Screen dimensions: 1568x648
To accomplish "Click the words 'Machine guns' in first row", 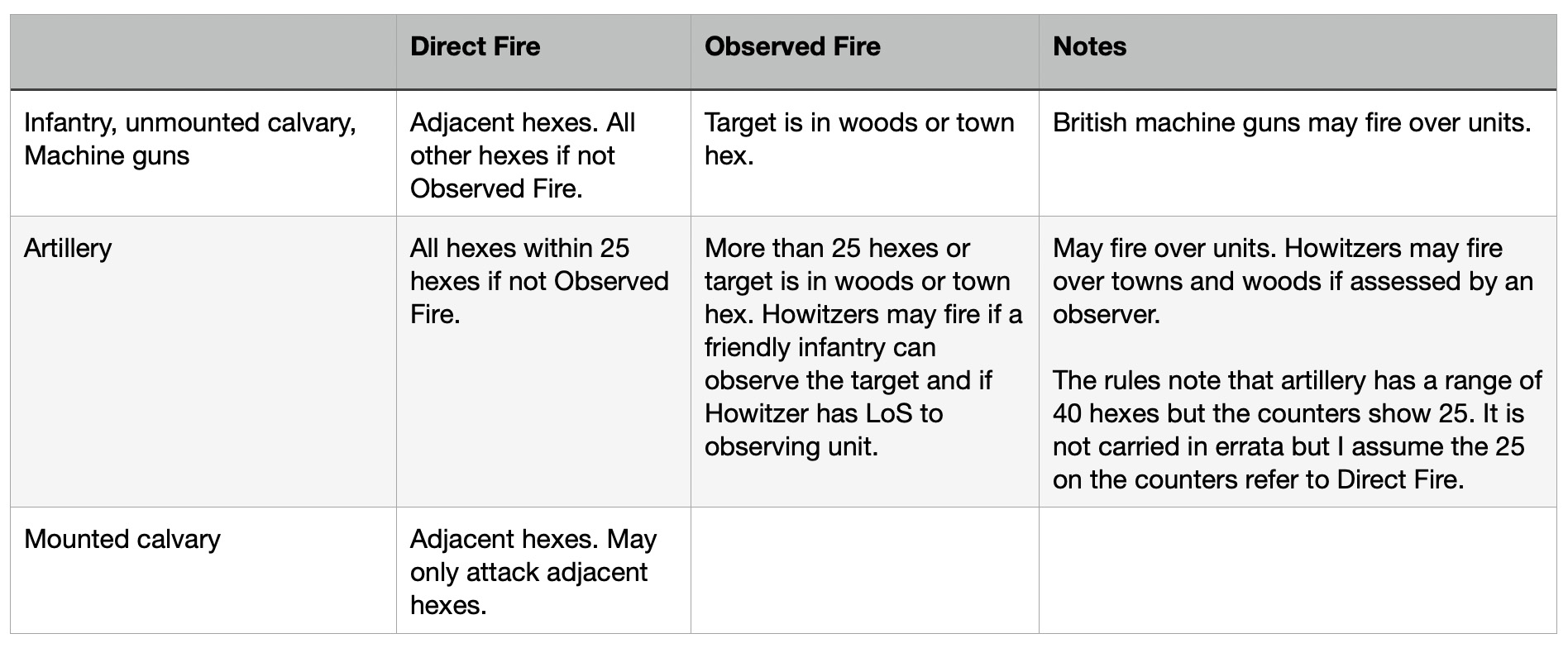I will click(107, 155).
